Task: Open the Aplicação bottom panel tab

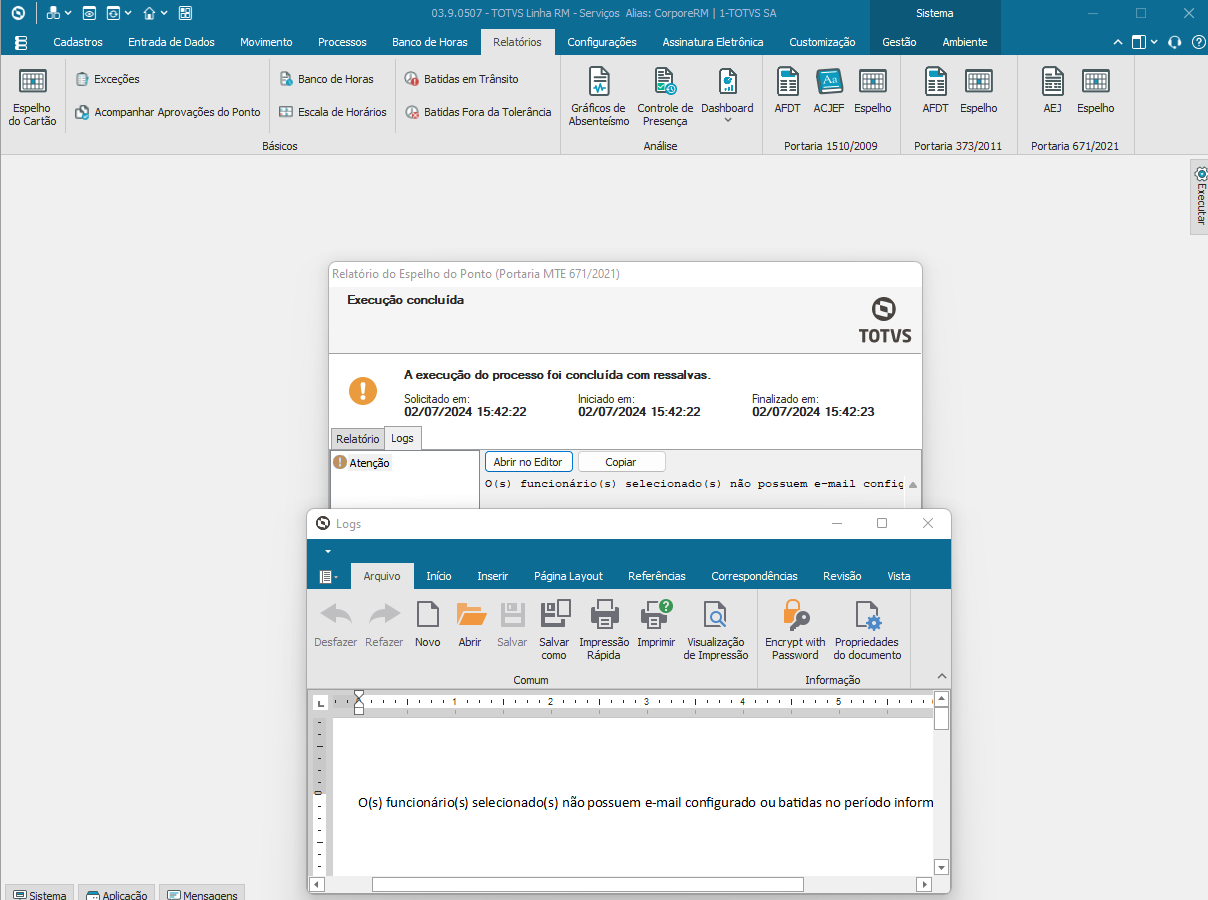Action: pyautogui.click(x=116, y=893)
